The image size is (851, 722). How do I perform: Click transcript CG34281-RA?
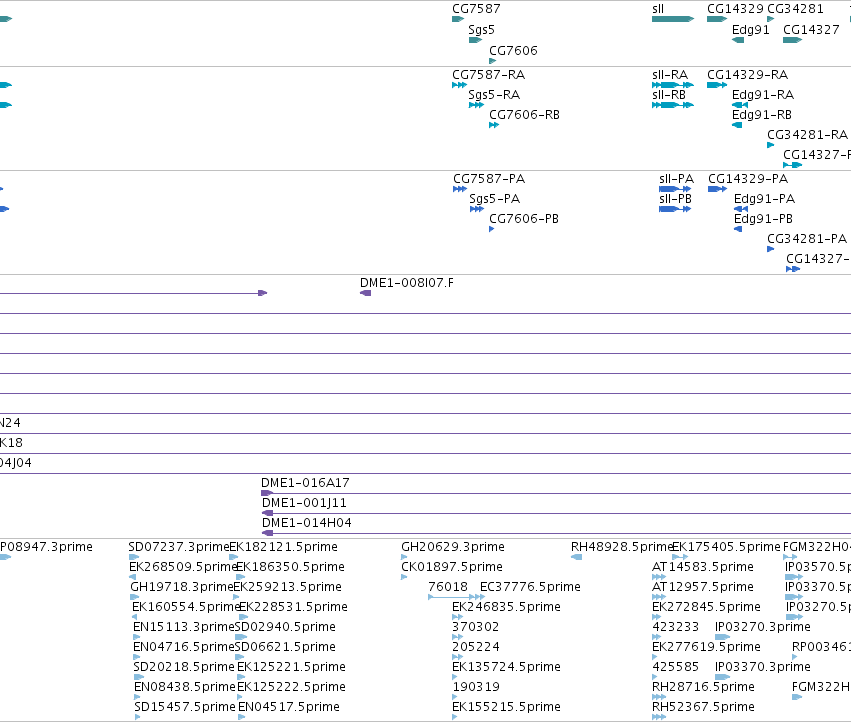[x=807, y=135]
